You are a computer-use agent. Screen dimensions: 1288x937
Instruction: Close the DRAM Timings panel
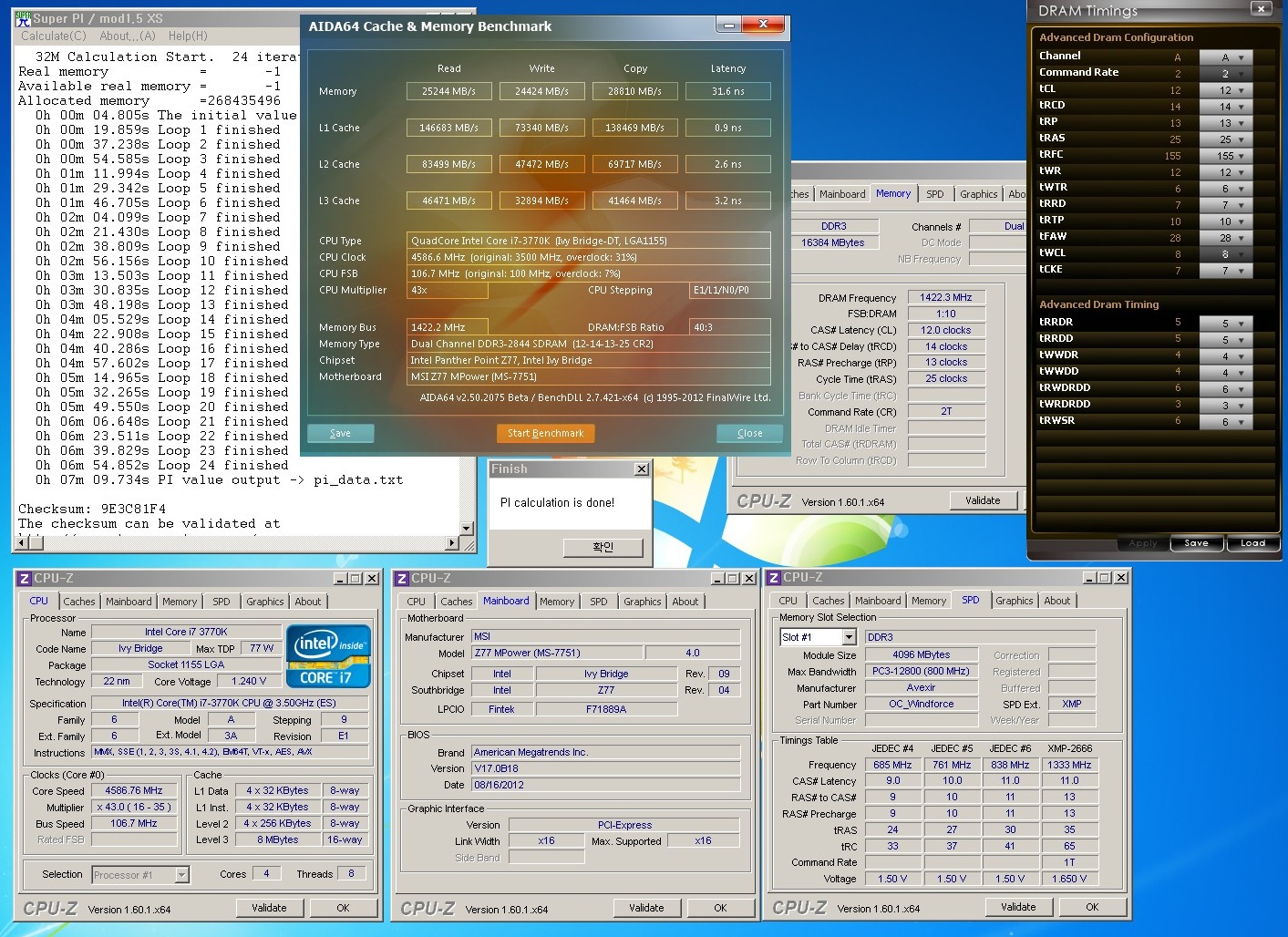coord(1261,9)
